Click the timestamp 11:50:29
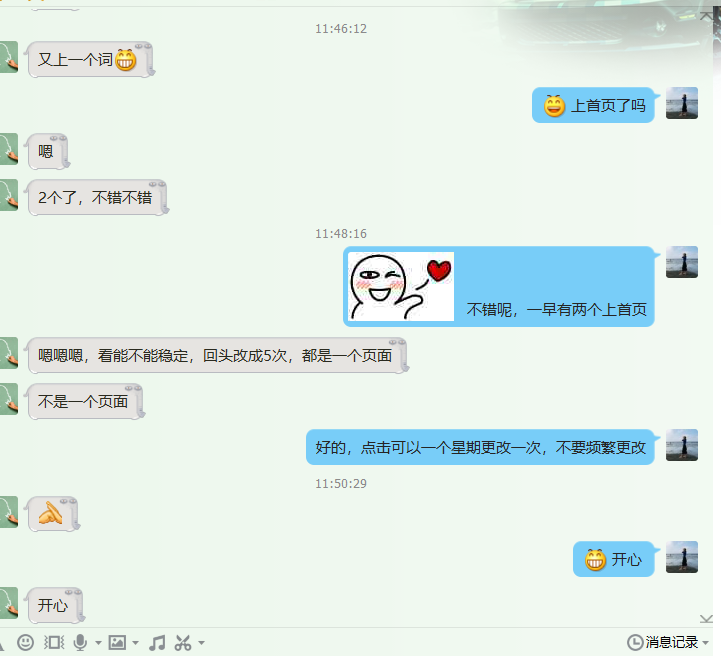 (341, 484)
